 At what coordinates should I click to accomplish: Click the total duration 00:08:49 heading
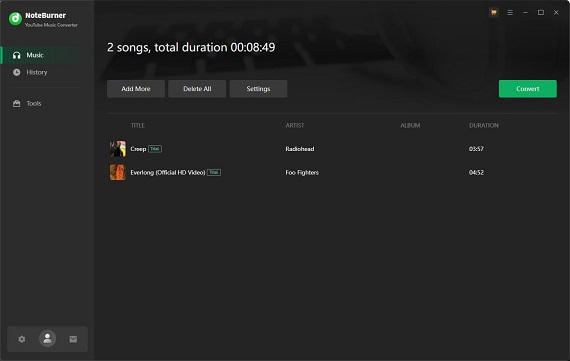[191, 48]
